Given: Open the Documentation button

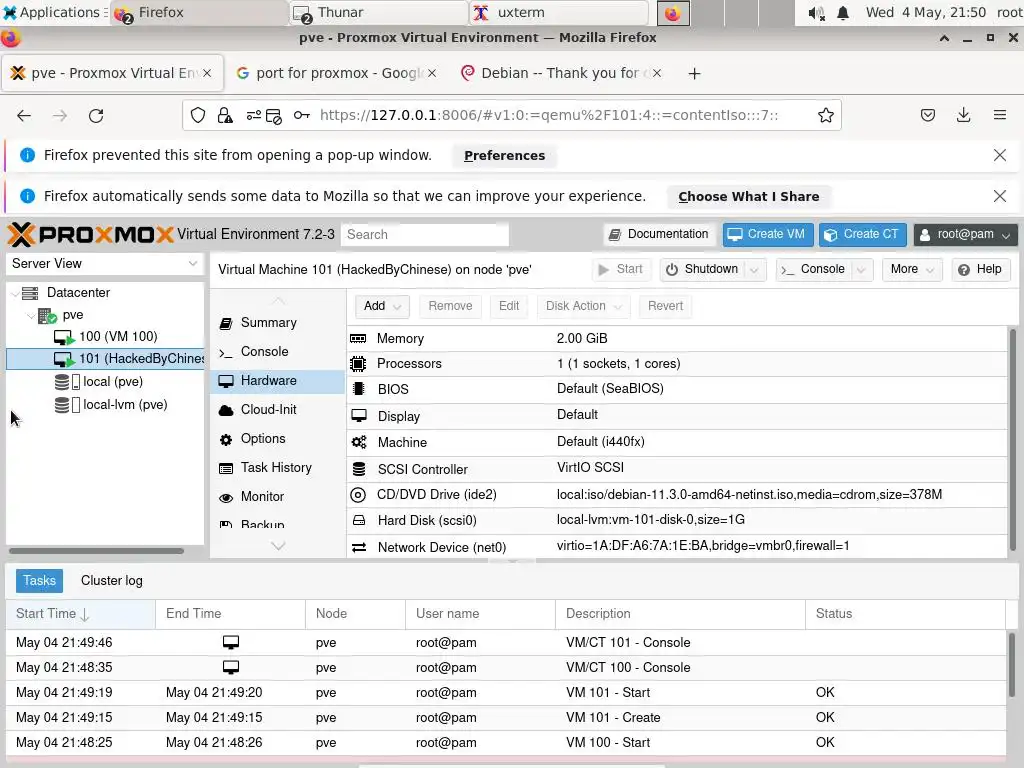Looking at the screenshot, I should tap(659, 234).
